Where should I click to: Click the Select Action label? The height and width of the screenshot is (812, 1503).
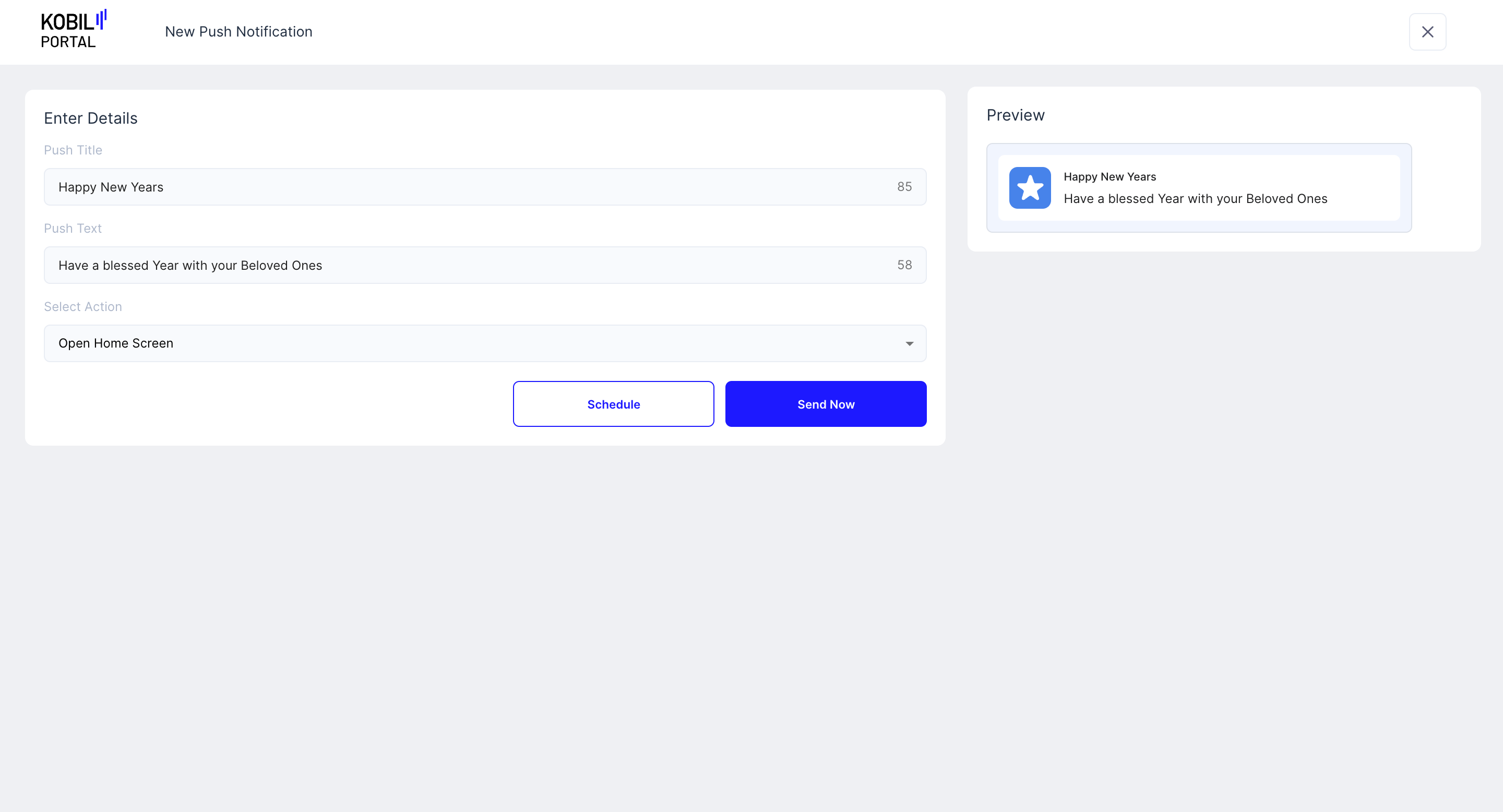83,306
